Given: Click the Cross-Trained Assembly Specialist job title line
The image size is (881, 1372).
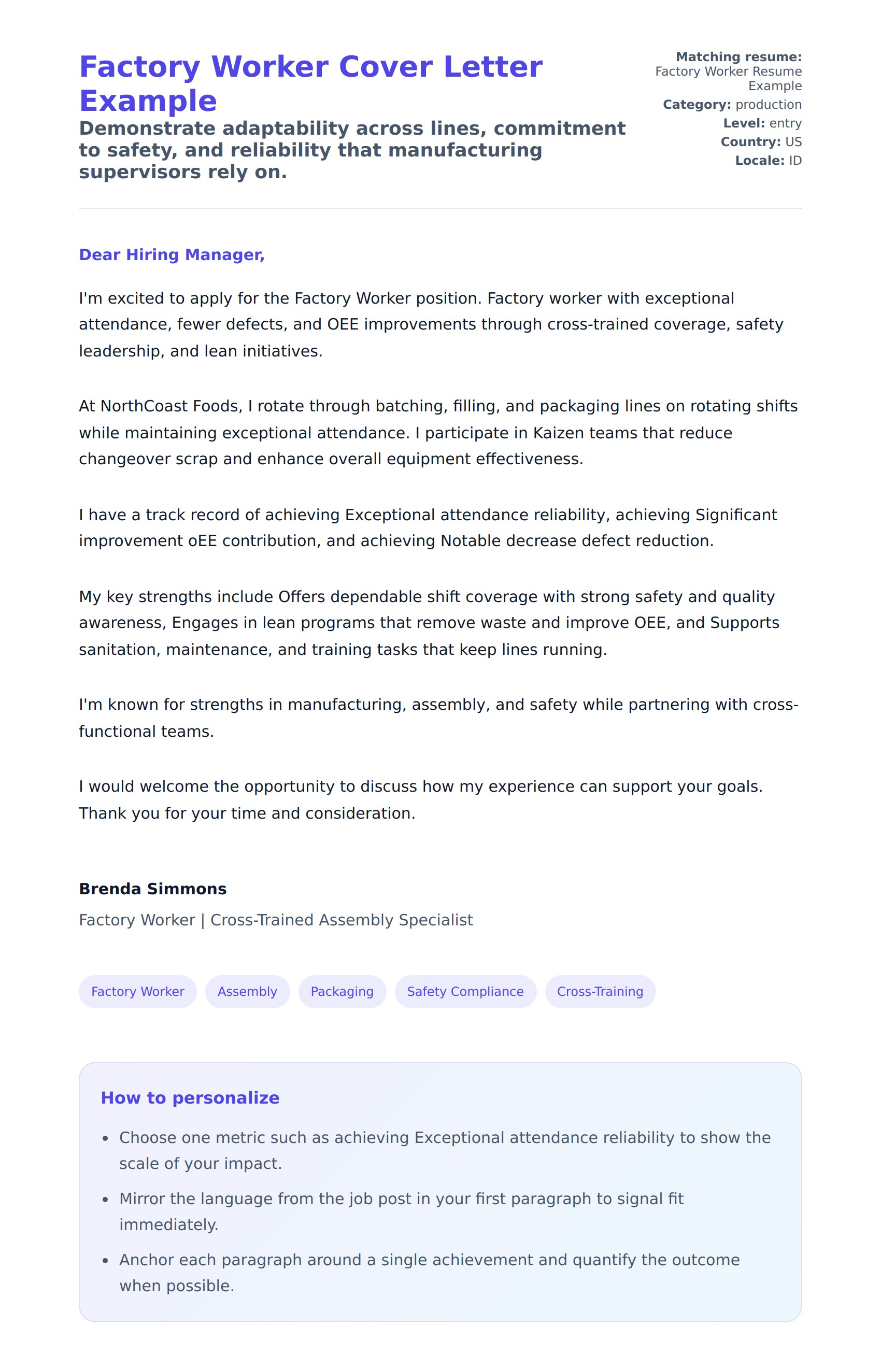Looking at the screenshot, I should click(x=276, y=920).
